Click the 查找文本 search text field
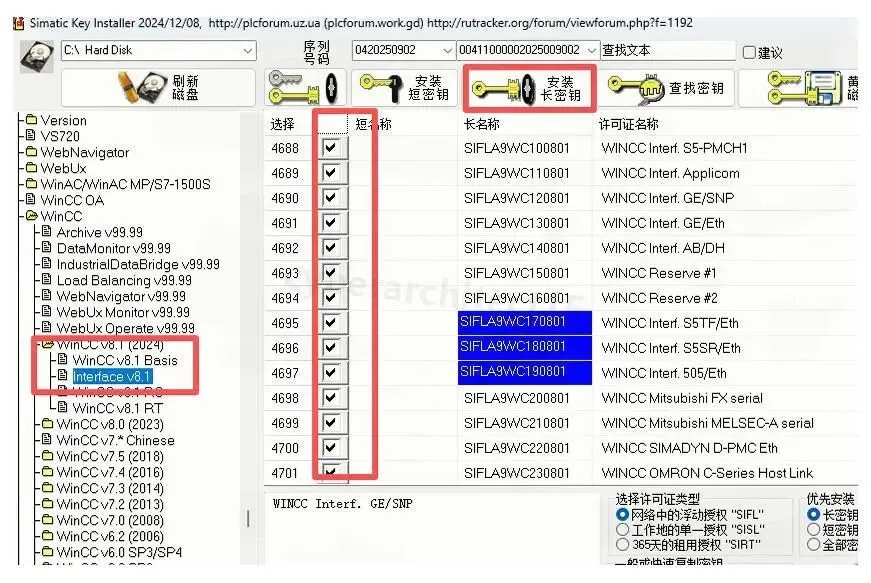This screenshot has height=583, width=871. (x=668, y=51)
